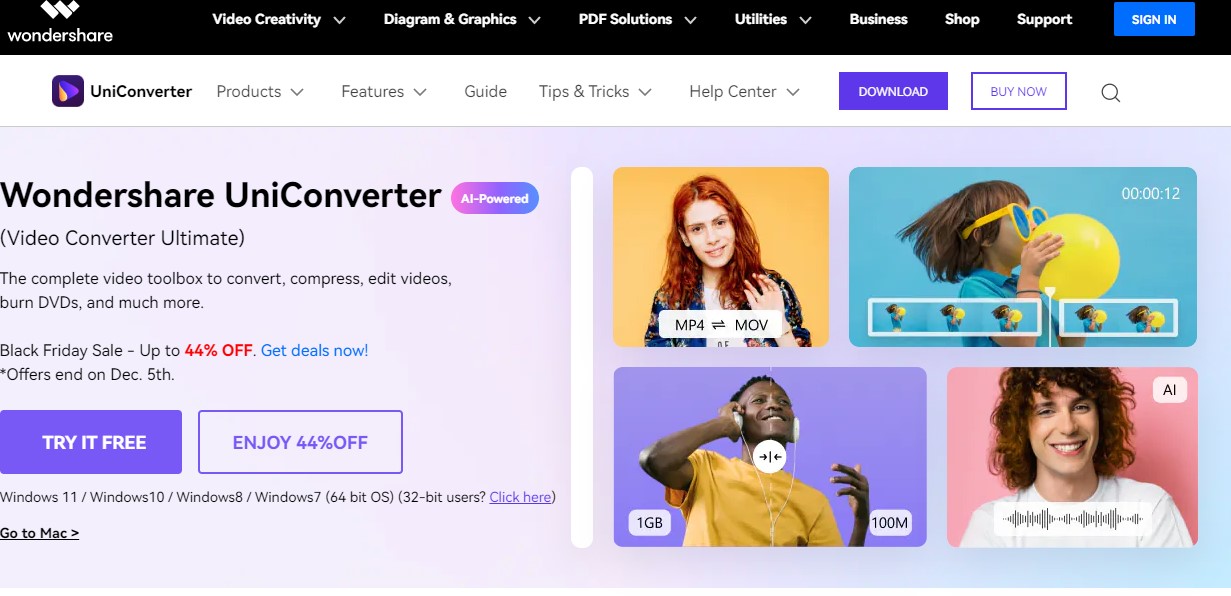Click the UniConverter purple logo icon
The width and height of the screenshot is (1231, 596).
pos(68,91)
